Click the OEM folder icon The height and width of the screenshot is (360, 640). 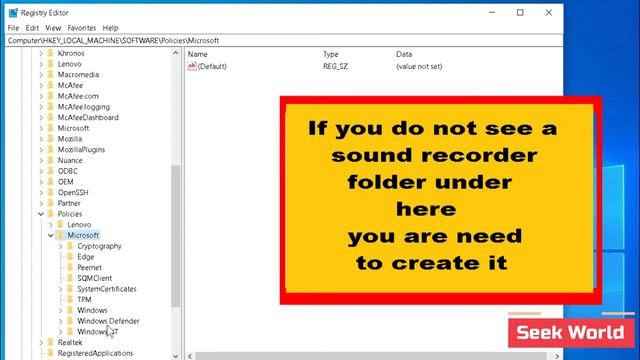coord(51,182)
